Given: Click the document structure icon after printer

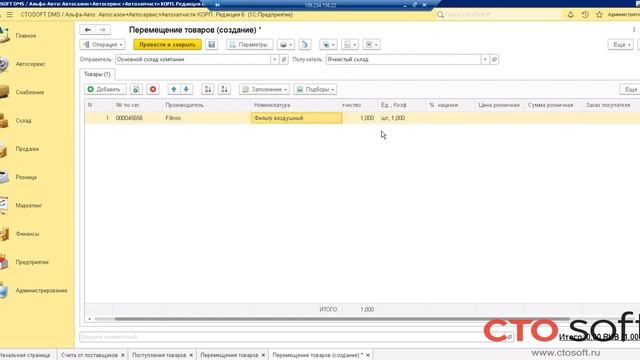Looking at the screenshot, I should (304, 44).
